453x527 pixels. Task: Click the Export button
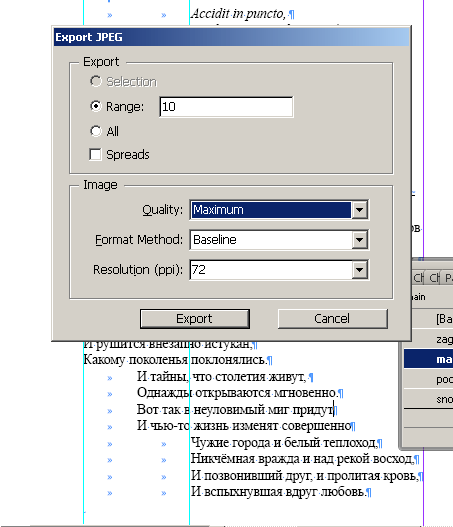[x=195, y=319]
